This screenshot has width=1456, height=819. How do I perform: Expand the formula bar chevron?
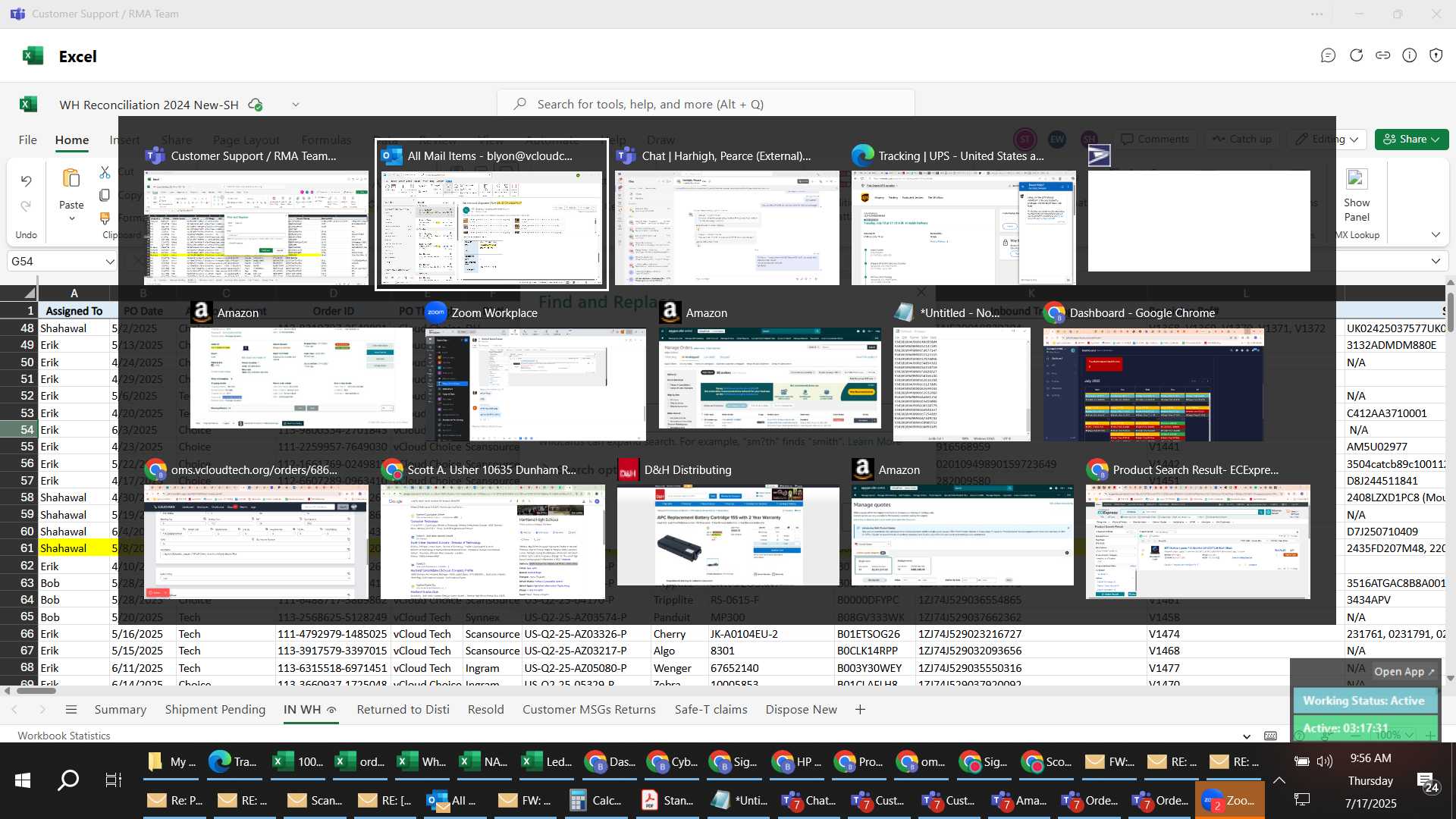pos(1436,261)
